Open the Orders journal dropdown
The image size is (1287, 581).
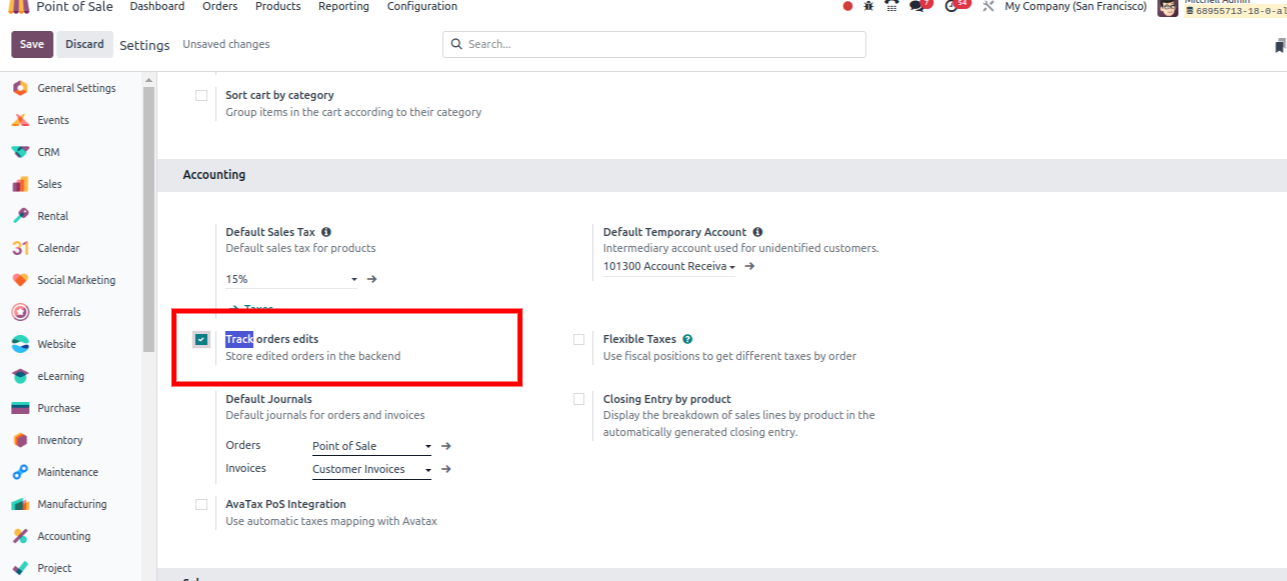click(x=371, y=446)
